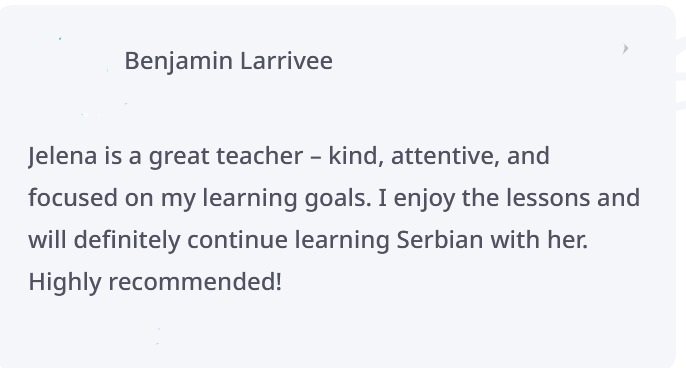Viewport: 686px width, 368px height.
Task: Click the small right-pointing arrow on the review card
Action: [x=626, y=49]
